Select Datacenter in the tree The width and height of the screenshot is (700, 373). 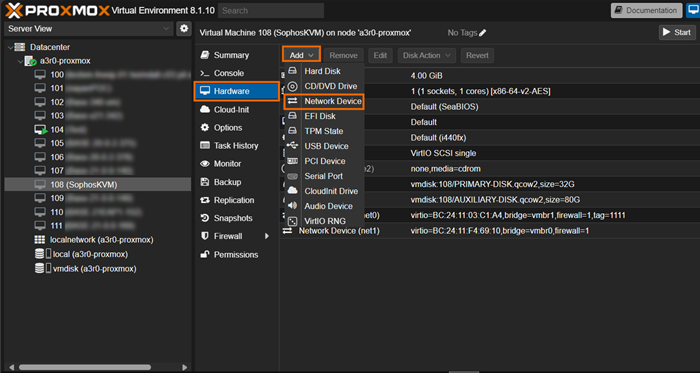tap(50, 47)
